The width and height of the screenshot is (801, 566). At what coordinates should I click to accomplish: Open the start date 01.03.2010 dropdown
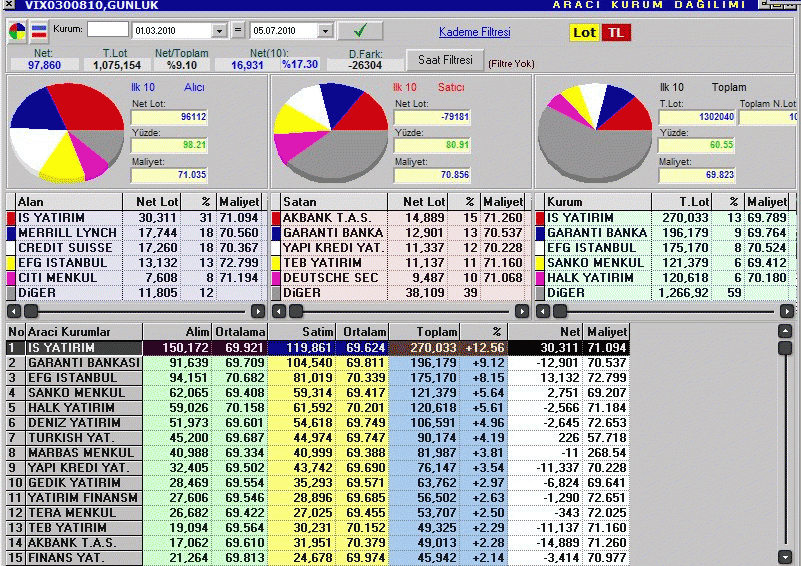coord(219,31)
